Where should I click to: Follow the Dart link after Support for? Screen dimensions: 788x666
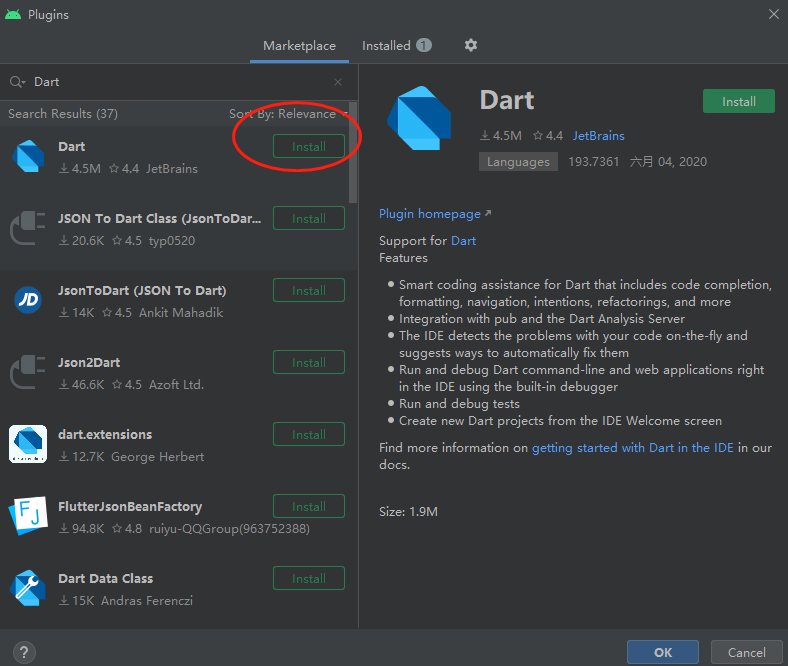point(463,241)
